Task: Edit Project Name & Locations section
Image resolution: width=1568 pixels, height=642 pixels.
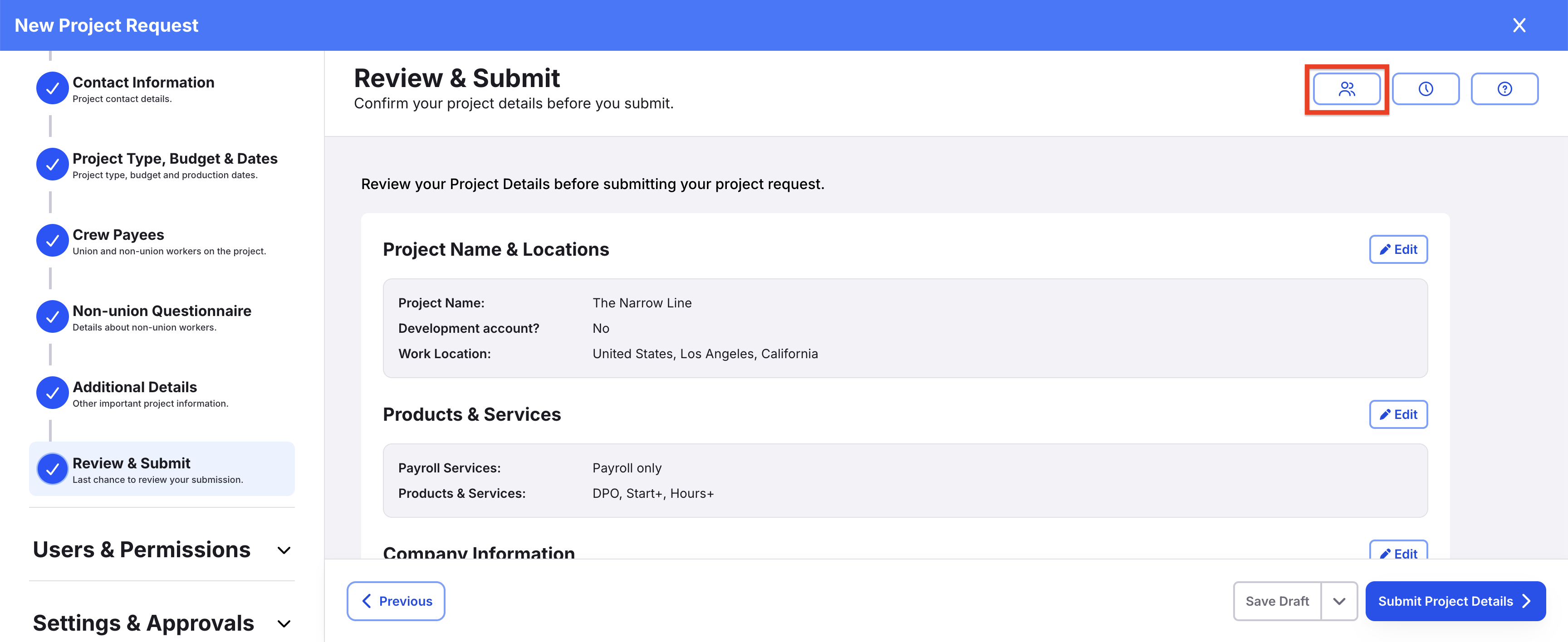Action: 1398,249
